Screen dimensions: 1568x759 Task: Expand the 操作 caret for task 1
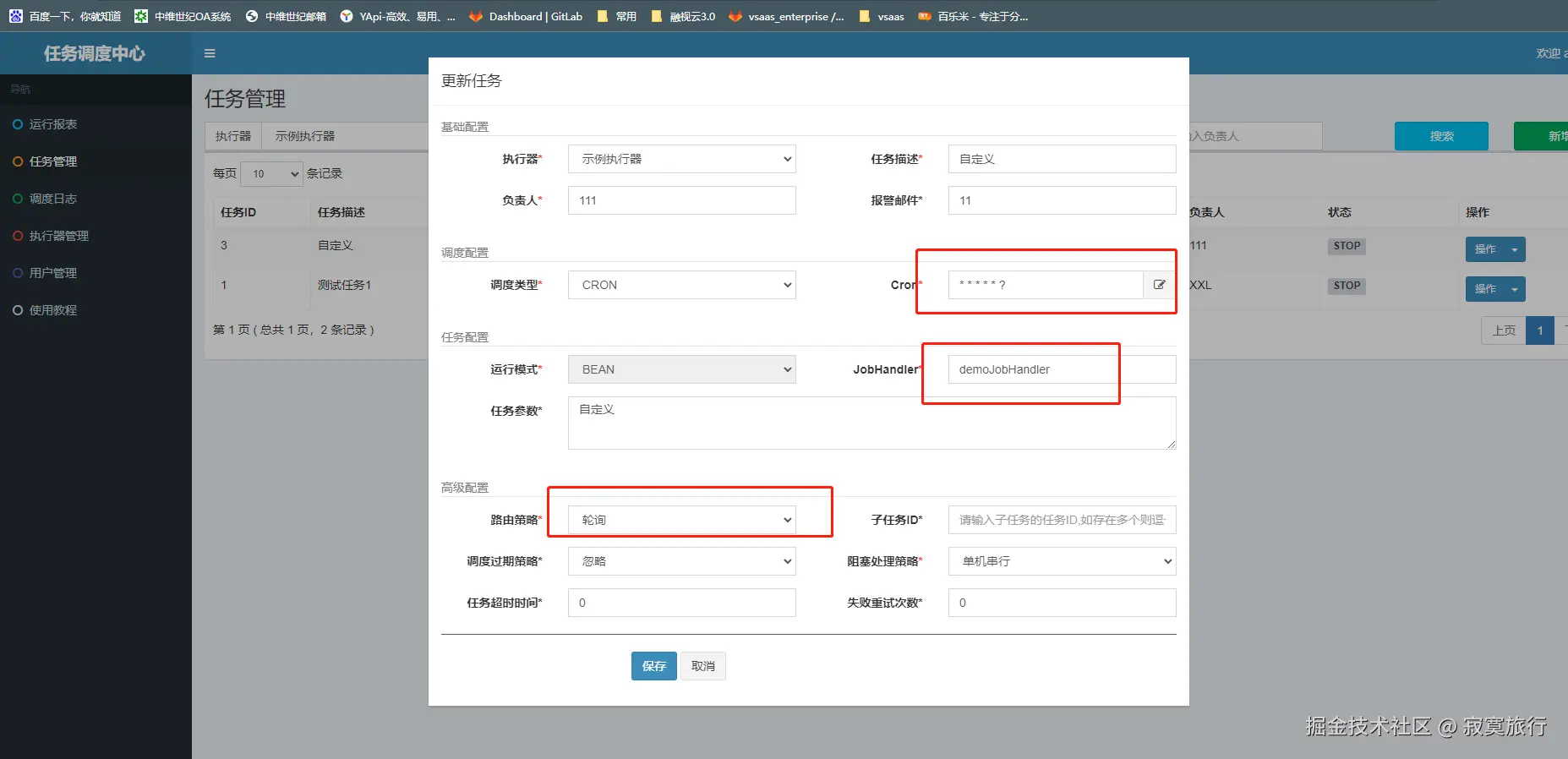click(x=1515, y=289)
